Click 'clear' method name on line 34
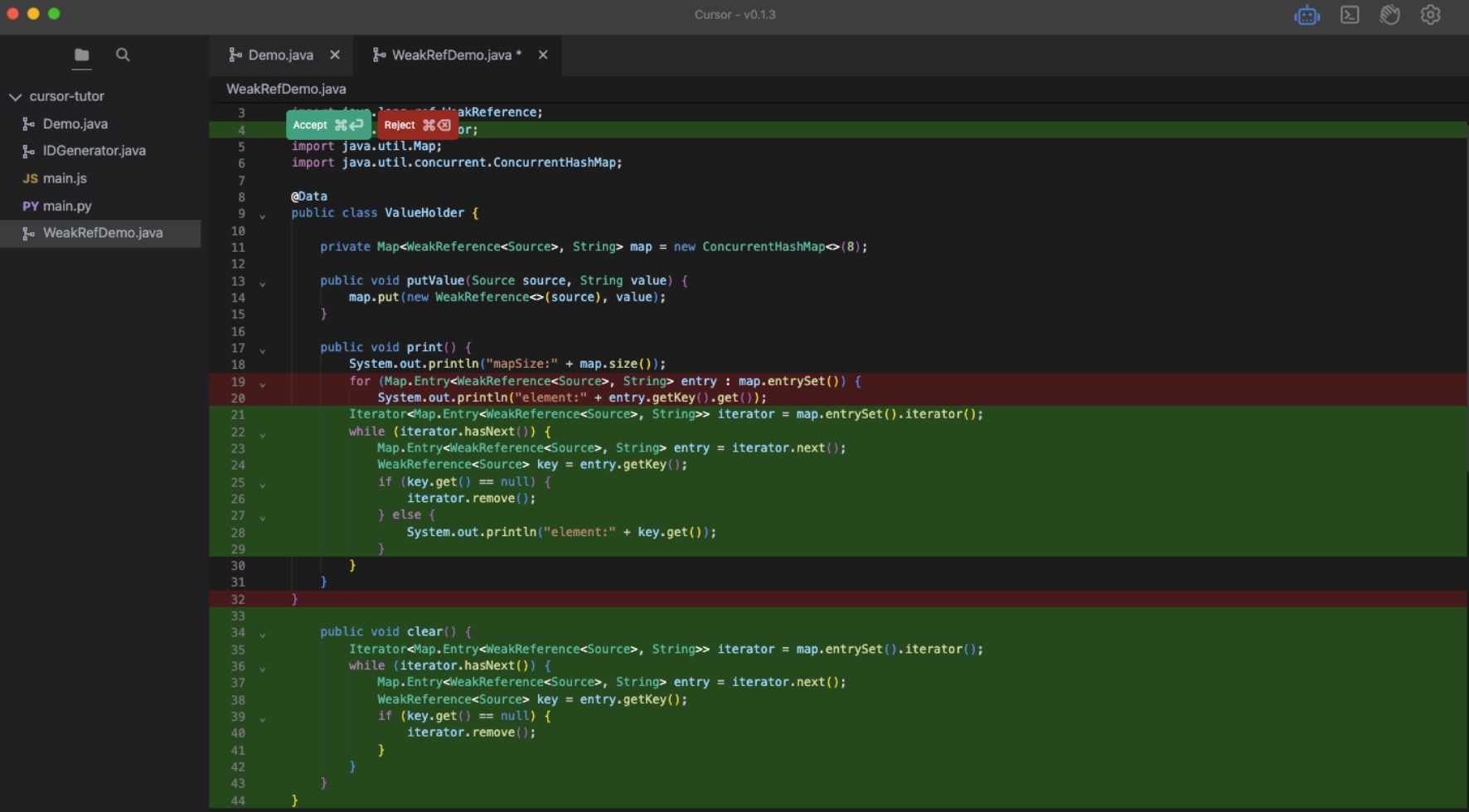Viewport: 1469px width, 812px height. pos(424,631)
